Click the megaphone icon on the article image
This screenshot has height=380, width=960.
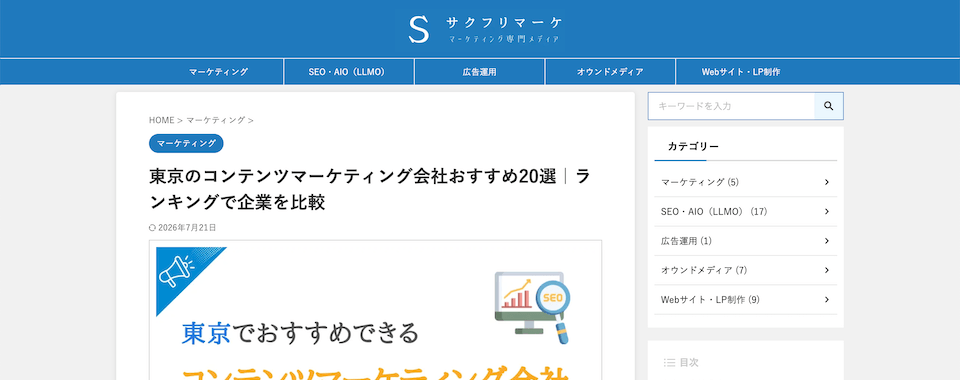point(177,270)
